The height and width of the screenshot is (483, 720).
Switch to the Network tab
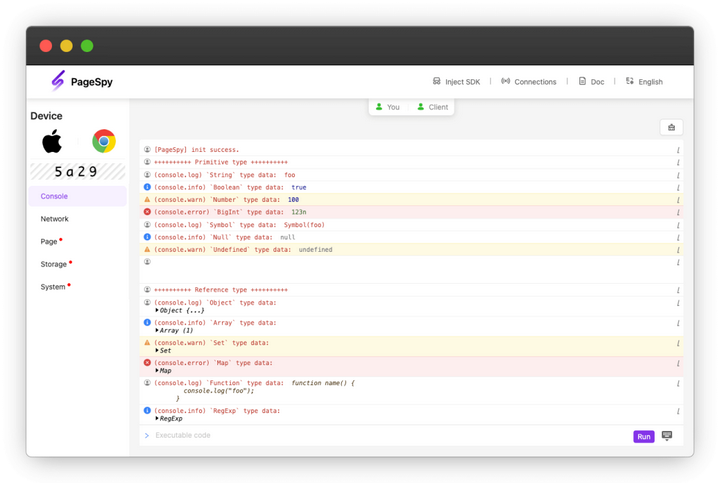coord(55,219)
